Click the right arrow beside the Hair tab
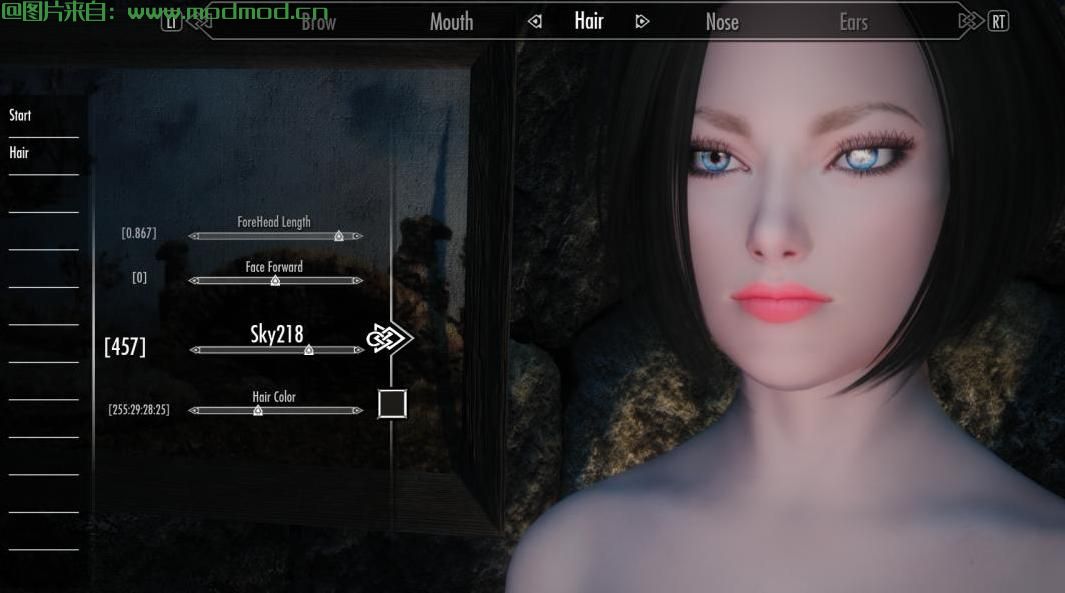The height and width of the screenshot is (593, 1065). 642,22
